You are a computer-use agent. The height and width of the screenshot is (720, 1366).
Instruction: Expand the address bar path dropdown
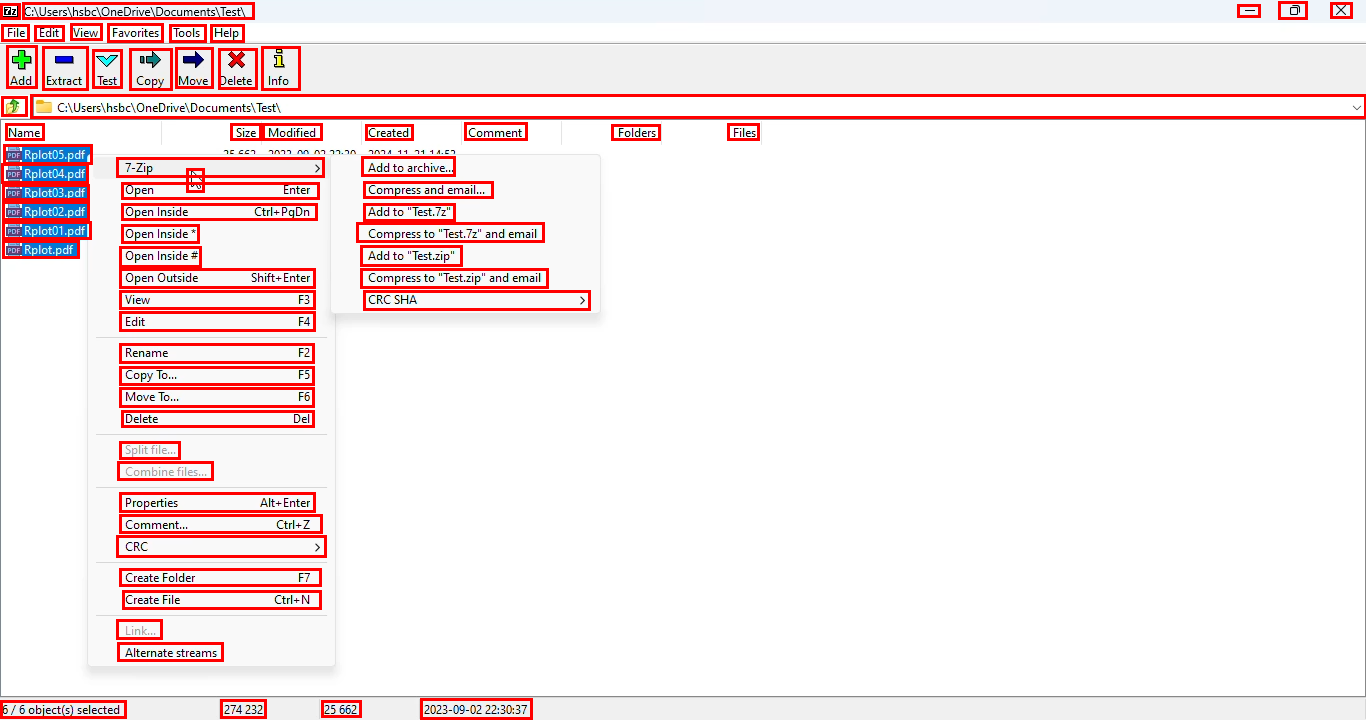pyautogui.click(x=1356, y=107)
